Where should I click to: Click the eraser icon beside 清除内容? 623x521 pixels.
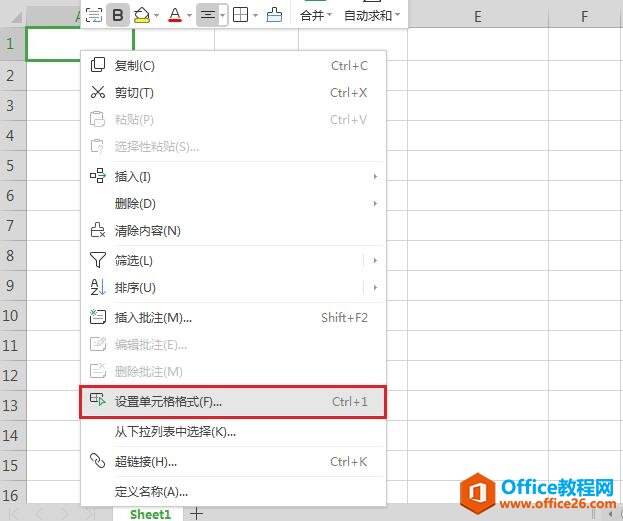point(98,230)
